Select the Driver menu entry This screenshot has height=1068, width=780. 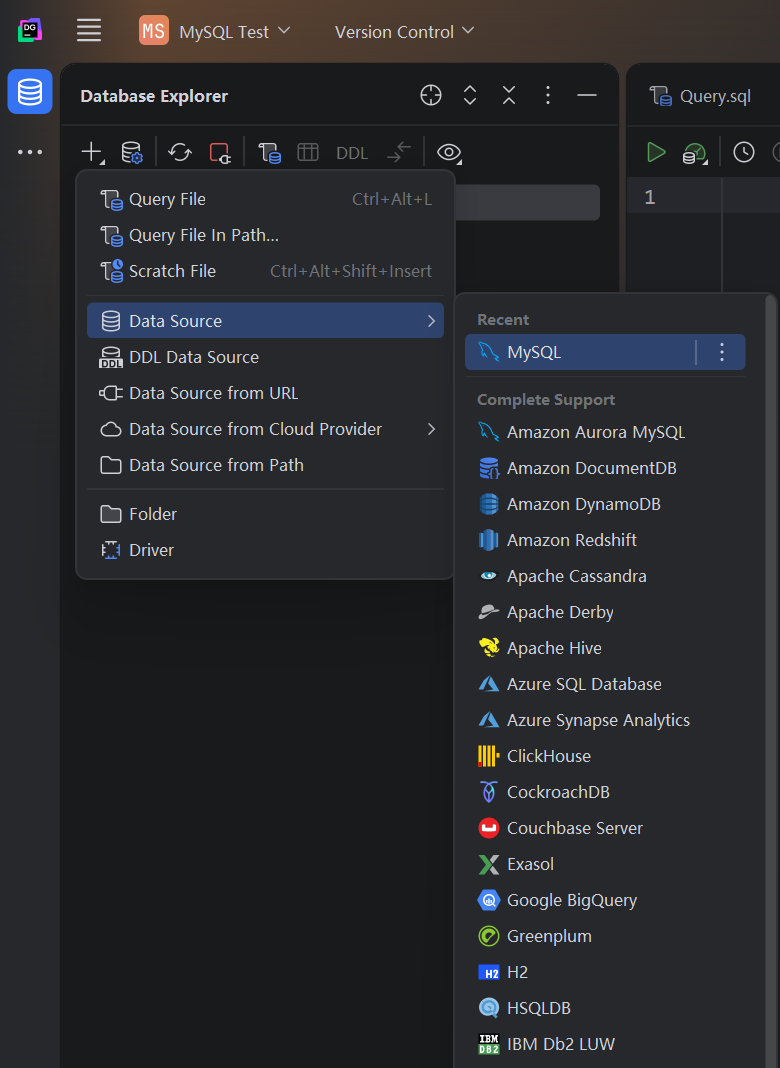265,550
